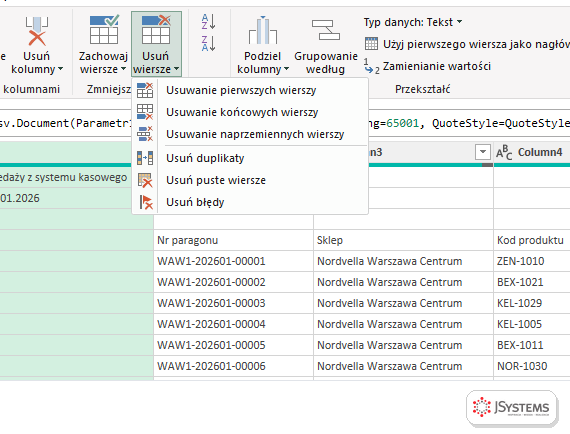
Task: Click Użyj pierwszego wiersza jako nagłówków label
Action: [476, 44]
